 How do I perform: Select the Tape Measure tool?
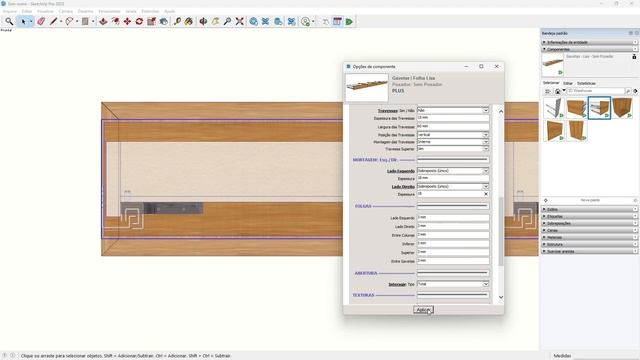(177, 21)
